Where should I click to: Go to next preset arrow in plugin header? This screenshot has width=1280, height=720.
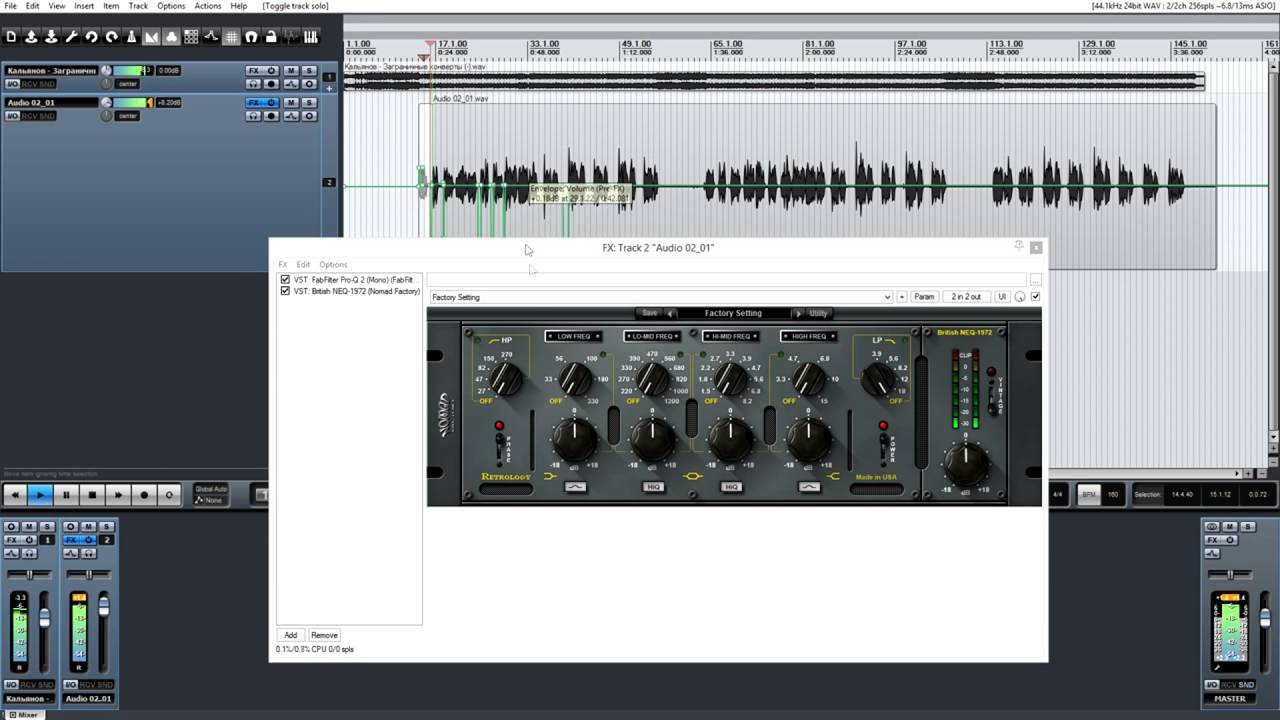tap(797, 313)
